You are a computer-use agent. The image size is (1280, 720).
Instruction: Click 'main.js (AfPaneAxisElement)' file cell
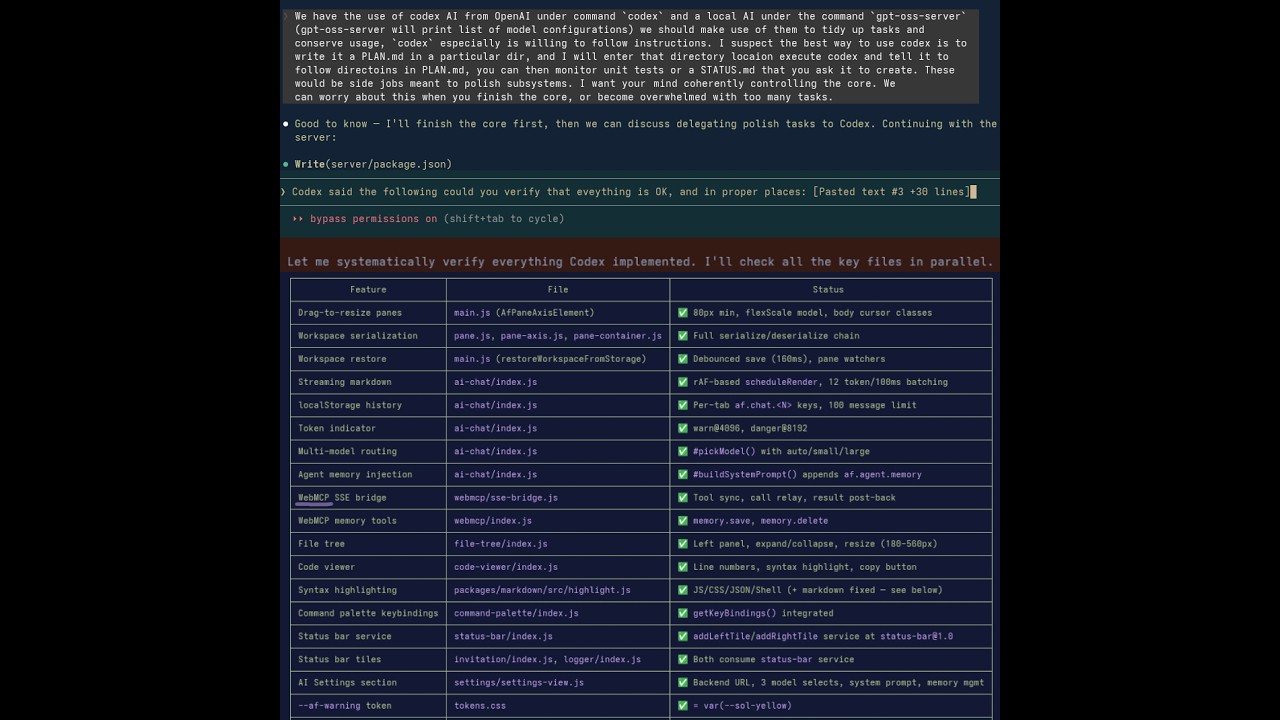click(x=558, y=312)
